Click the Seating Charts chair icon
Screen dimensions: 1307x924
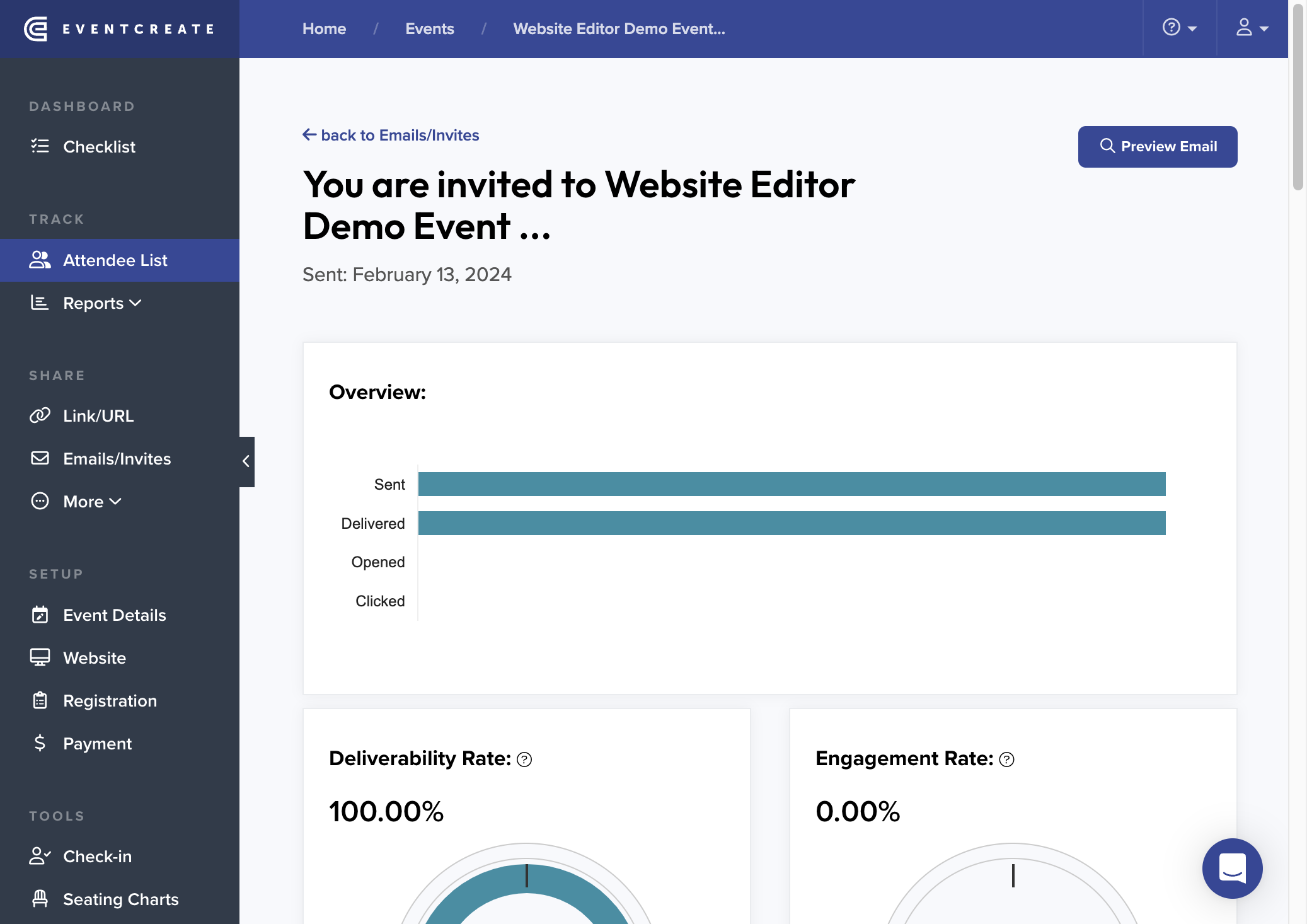[x=40, y=899]
